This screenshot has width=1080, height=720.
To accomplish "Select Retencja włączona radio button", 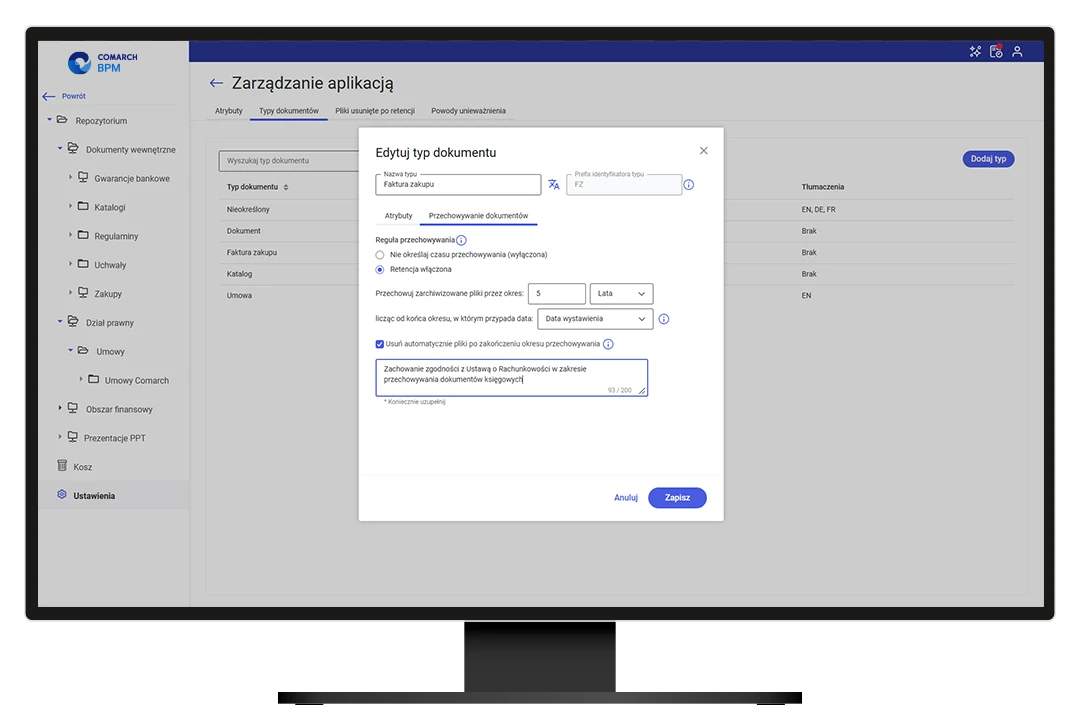I will (x=380, y=269).
